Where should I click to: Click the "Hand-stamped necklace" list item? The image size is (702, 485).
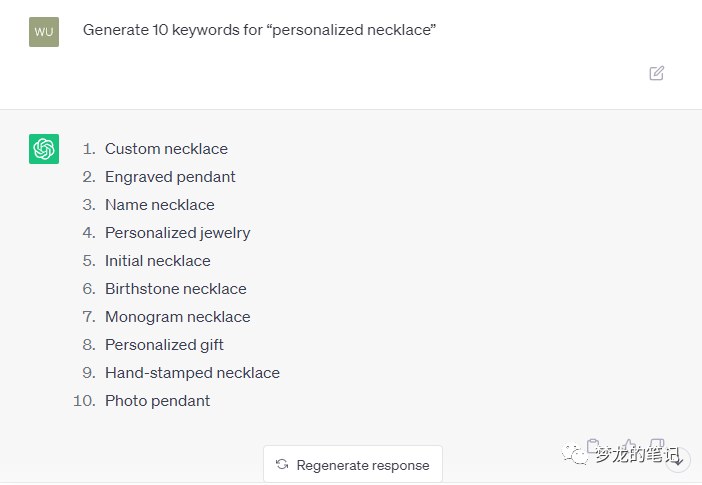point(192,373)
